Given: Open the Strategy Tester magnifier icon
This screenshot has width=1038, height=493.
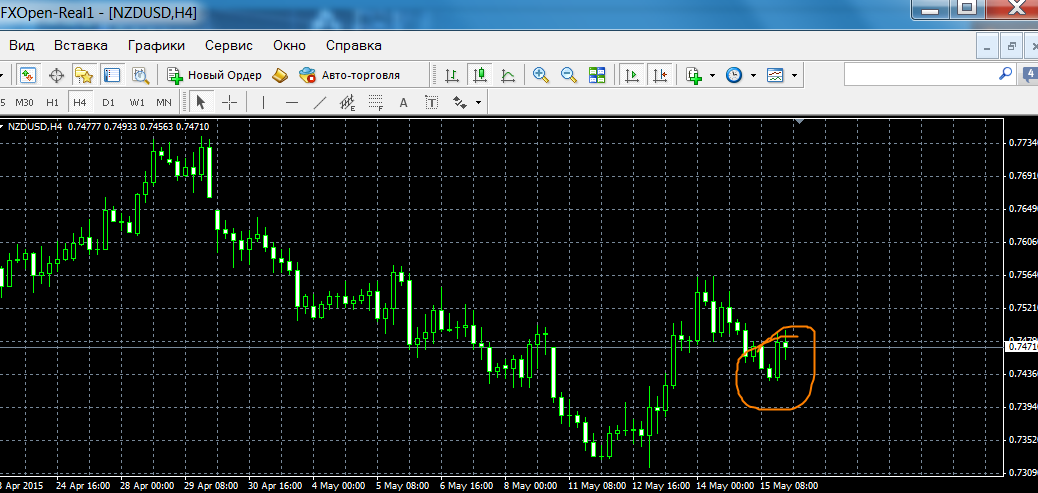Looking at the screenshot, I should point(140,75).
